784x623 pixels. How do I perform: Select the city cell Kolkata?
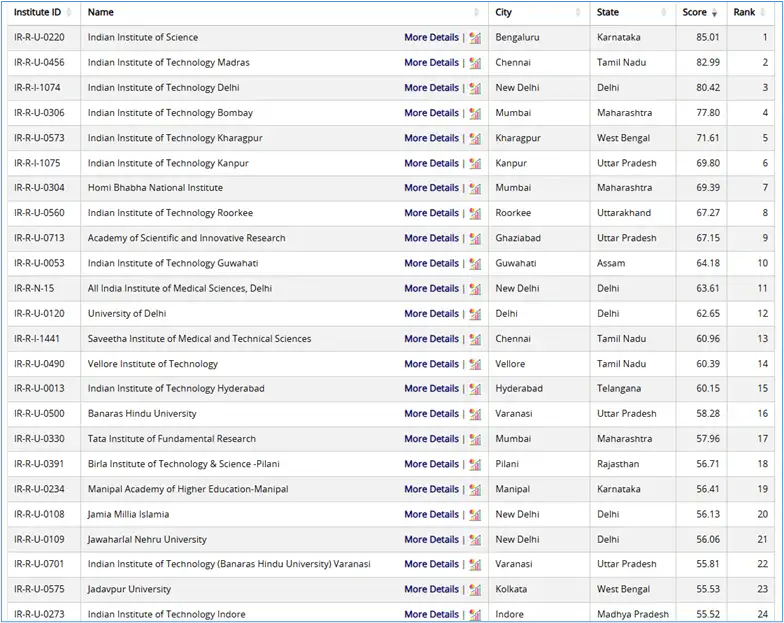click(x=511, y=590)
